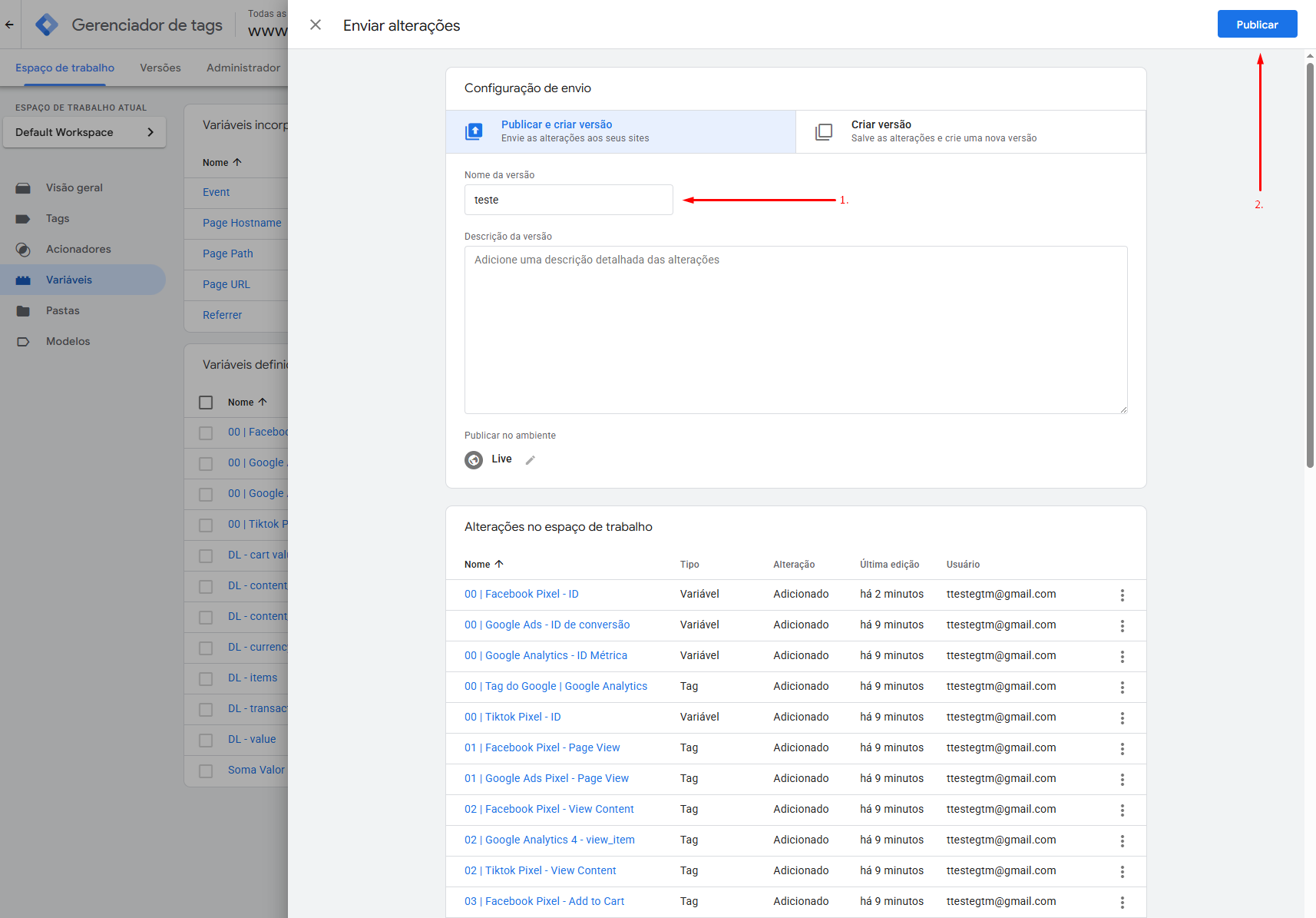The image size is (1316, 918).
Task: Switch to the Versões tab
Action: pos(160,68)
